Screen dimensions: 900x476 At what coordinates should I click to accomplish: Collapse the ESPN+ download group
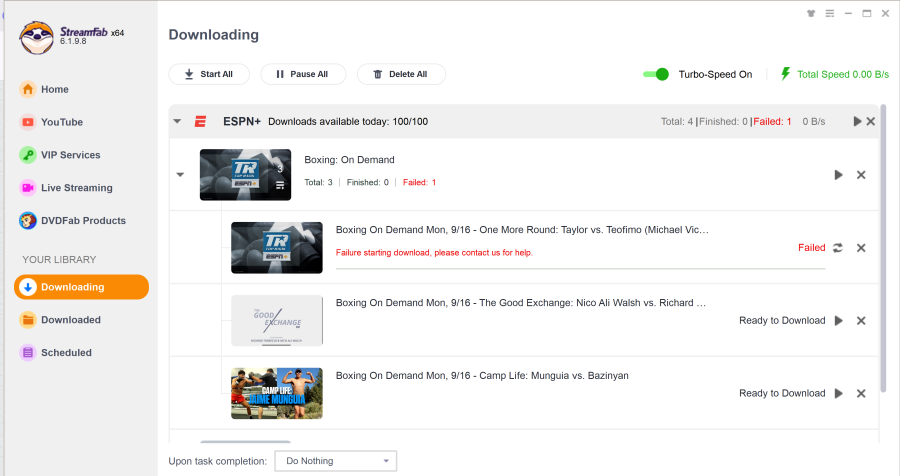(x=177, y=121)
